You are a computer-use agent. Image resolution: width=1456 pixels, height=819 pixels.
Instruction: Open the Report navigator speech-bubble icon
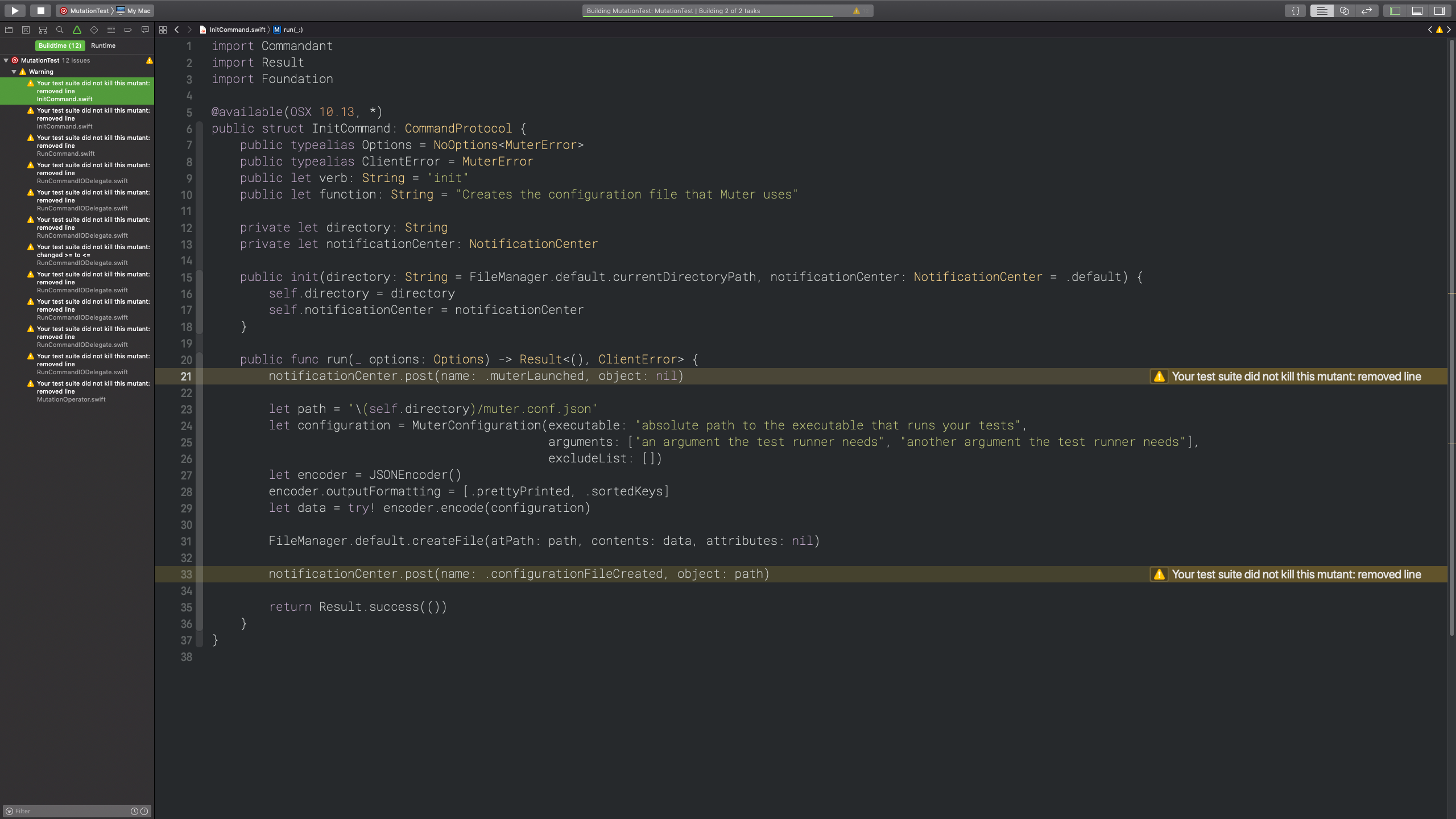click(x=145, y=30)
